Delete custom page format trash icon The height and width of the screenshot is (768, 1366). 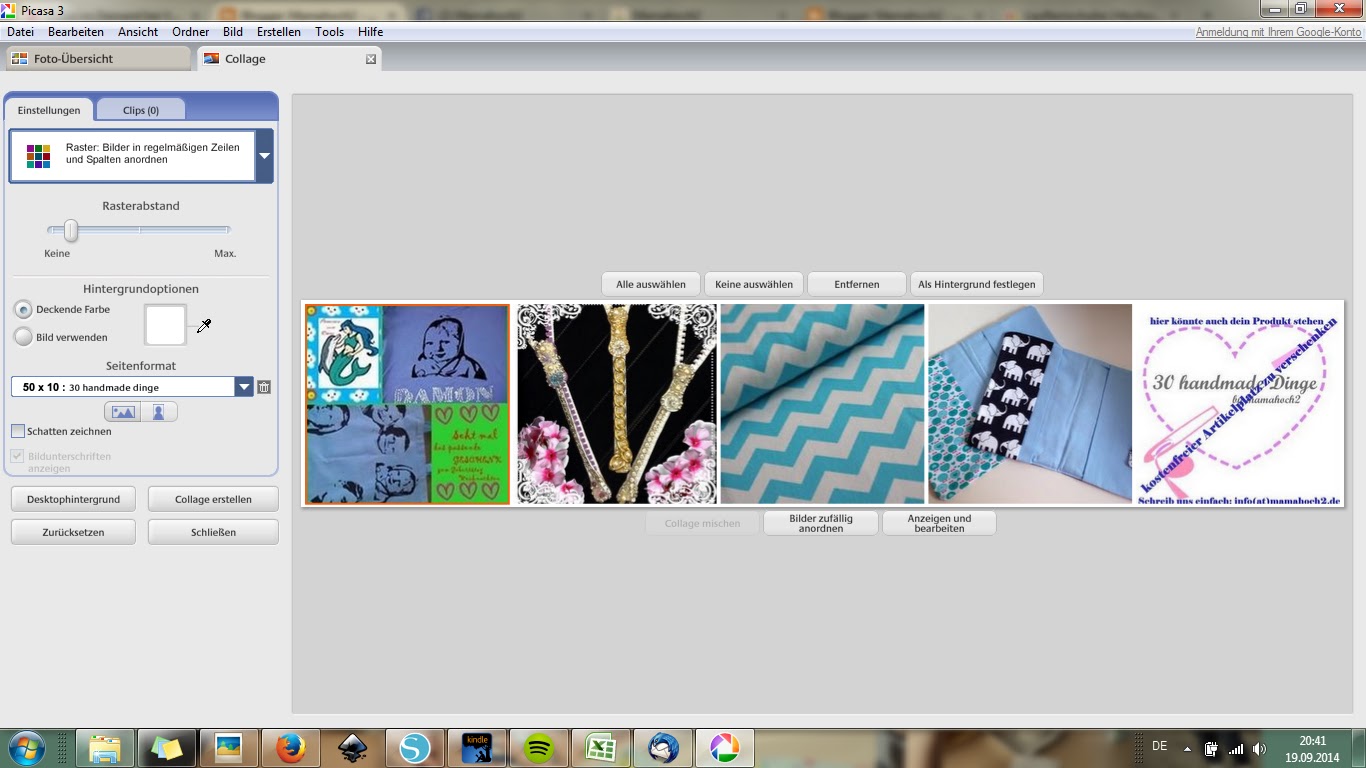(x=264, y=387)
